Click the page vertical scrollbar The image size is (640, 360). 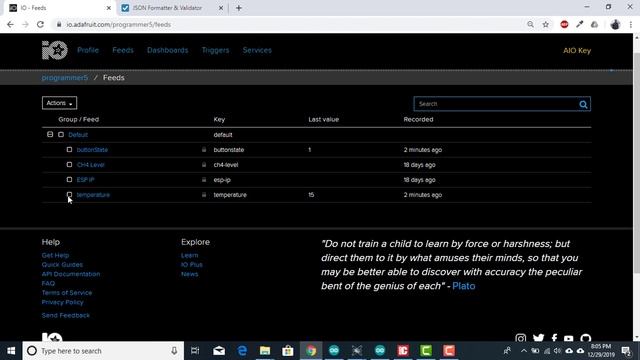pyautogui.click(x=637, y=163)
